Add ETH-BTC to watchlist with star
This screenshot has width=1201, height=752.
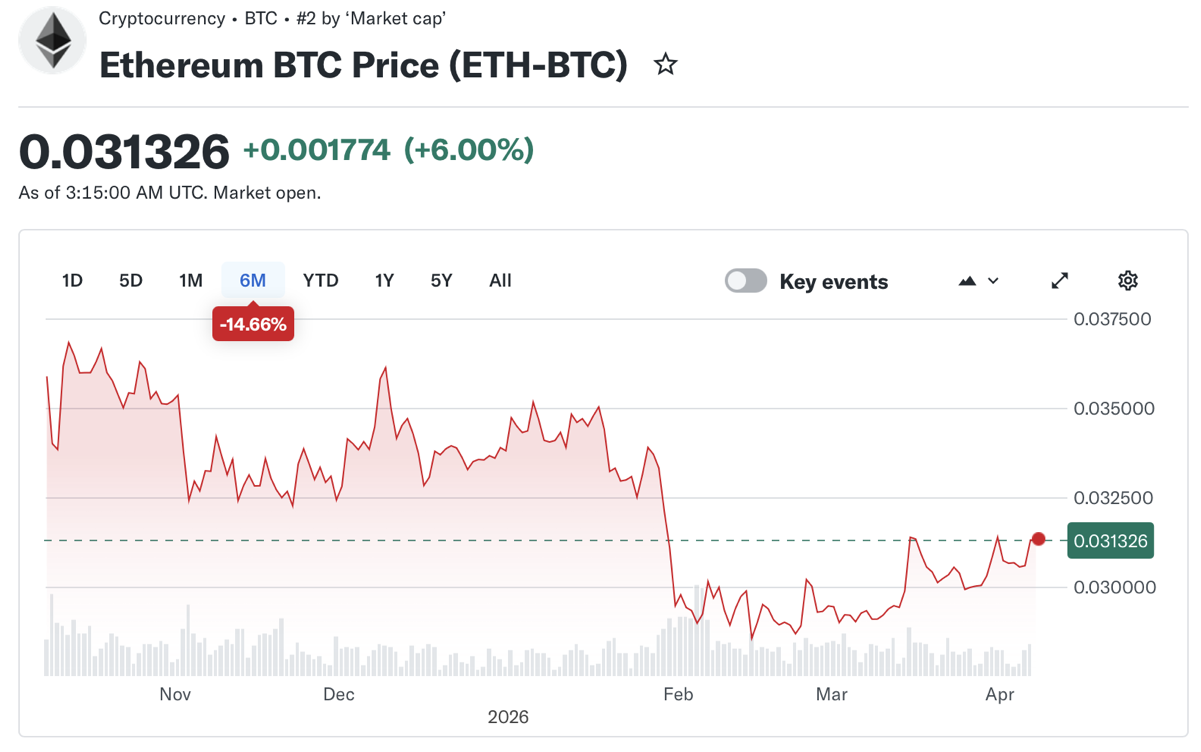click(665, 65)
